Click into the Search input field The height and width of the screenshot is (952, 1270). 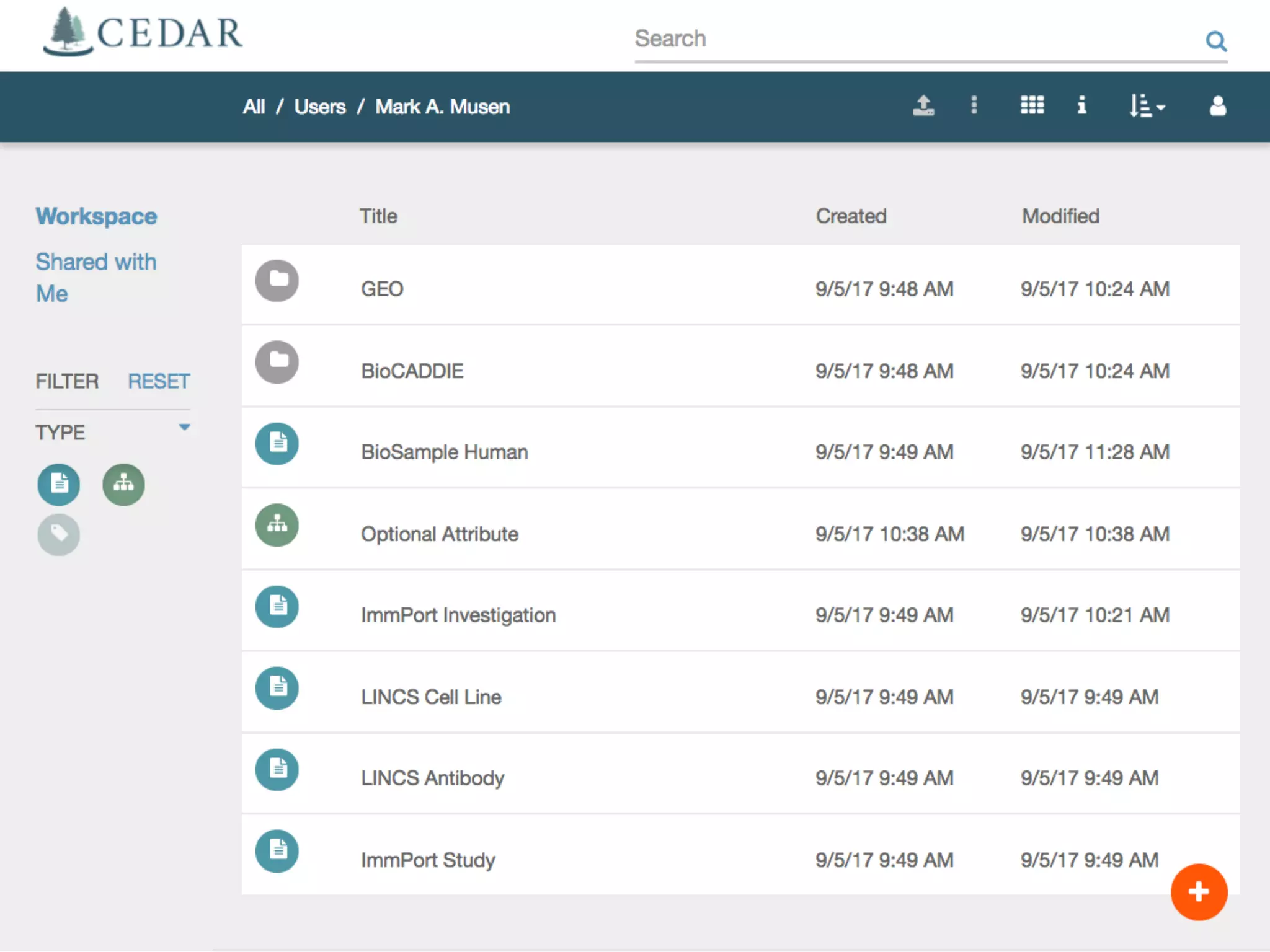[x=912, y=39]
